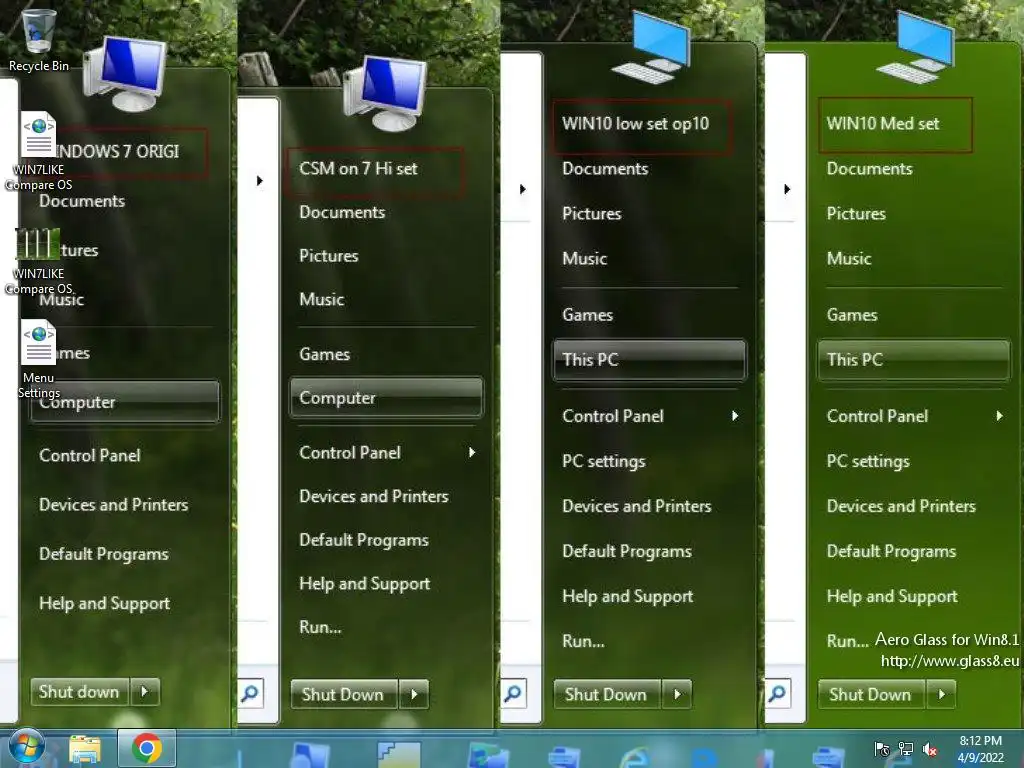The image size is (1024, 768).
Task: Open Devices and Printers in WIN10 Med set menu
Action: pyautogui.click(x=901, y=506)
